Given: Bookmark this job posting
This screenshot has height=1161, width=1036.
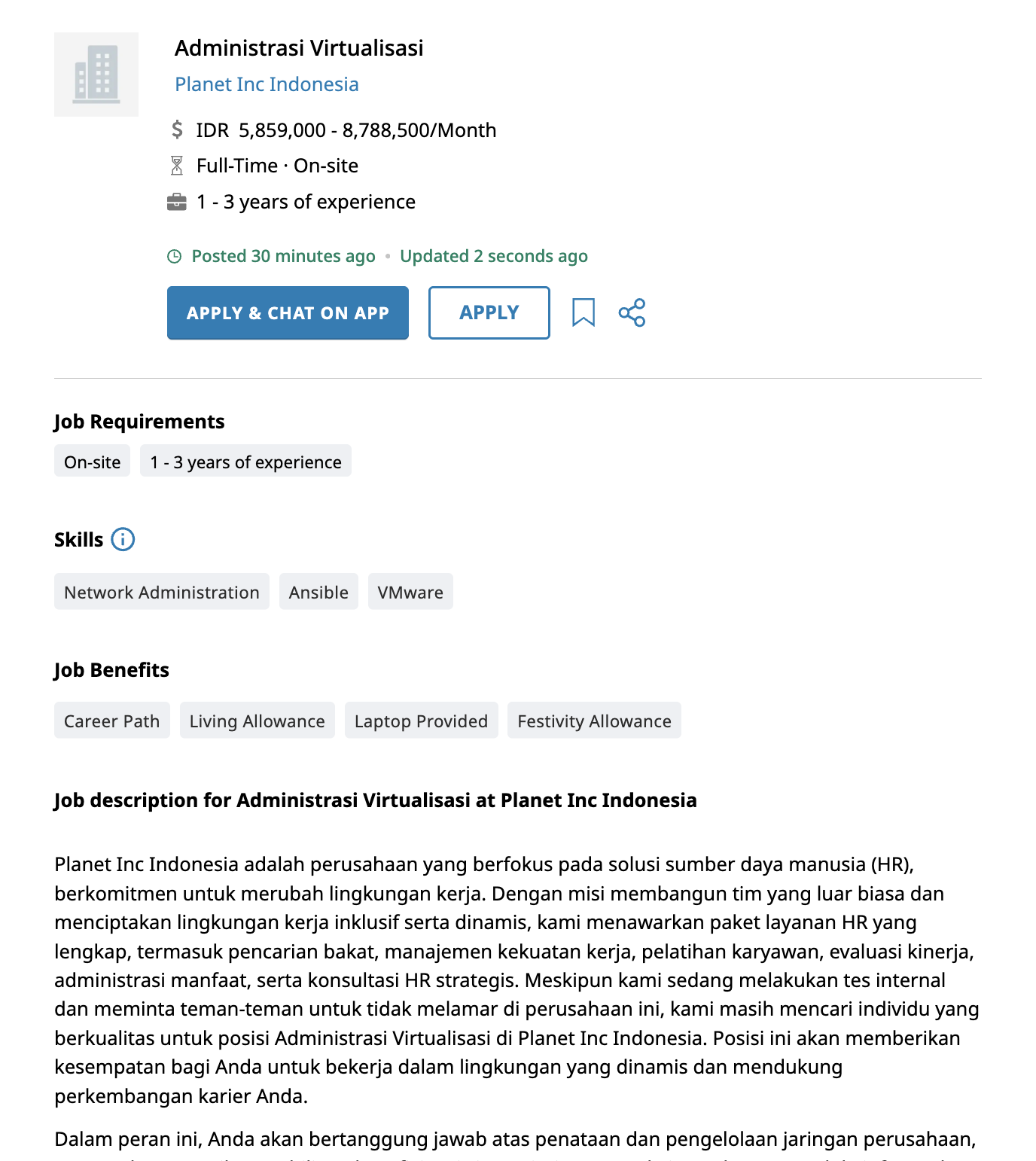Looking at the screenshot, I should tap(585, 312).
